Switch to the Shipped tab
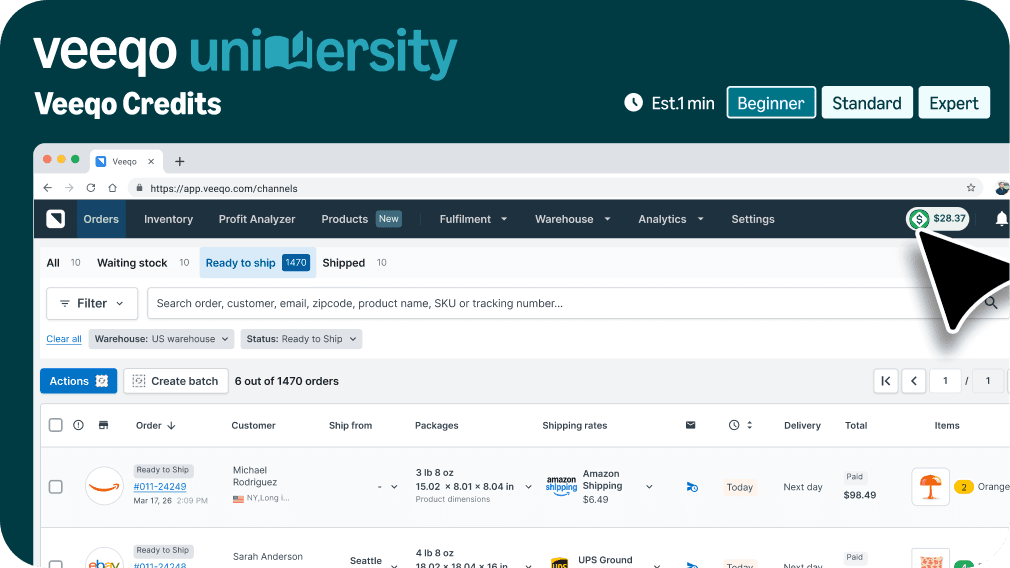The width and height of the screenshot is (1010, 568). [x=354, y=263]
